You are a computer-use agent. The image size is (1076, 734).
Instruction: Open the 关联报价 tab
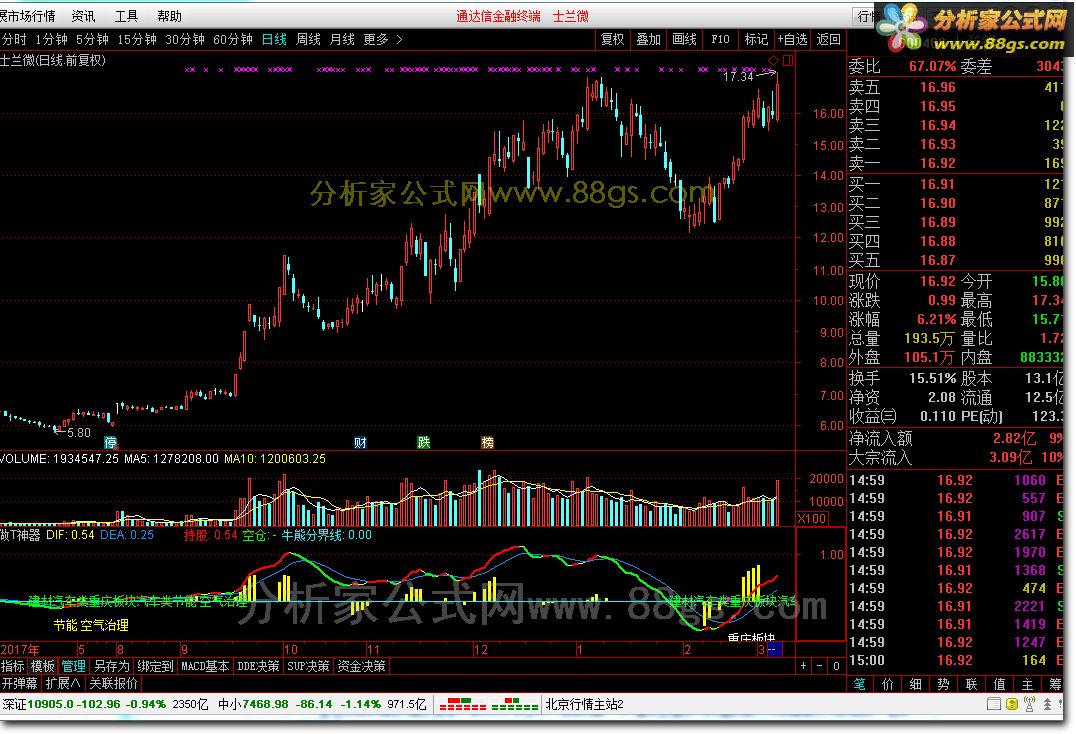(114, 683)
